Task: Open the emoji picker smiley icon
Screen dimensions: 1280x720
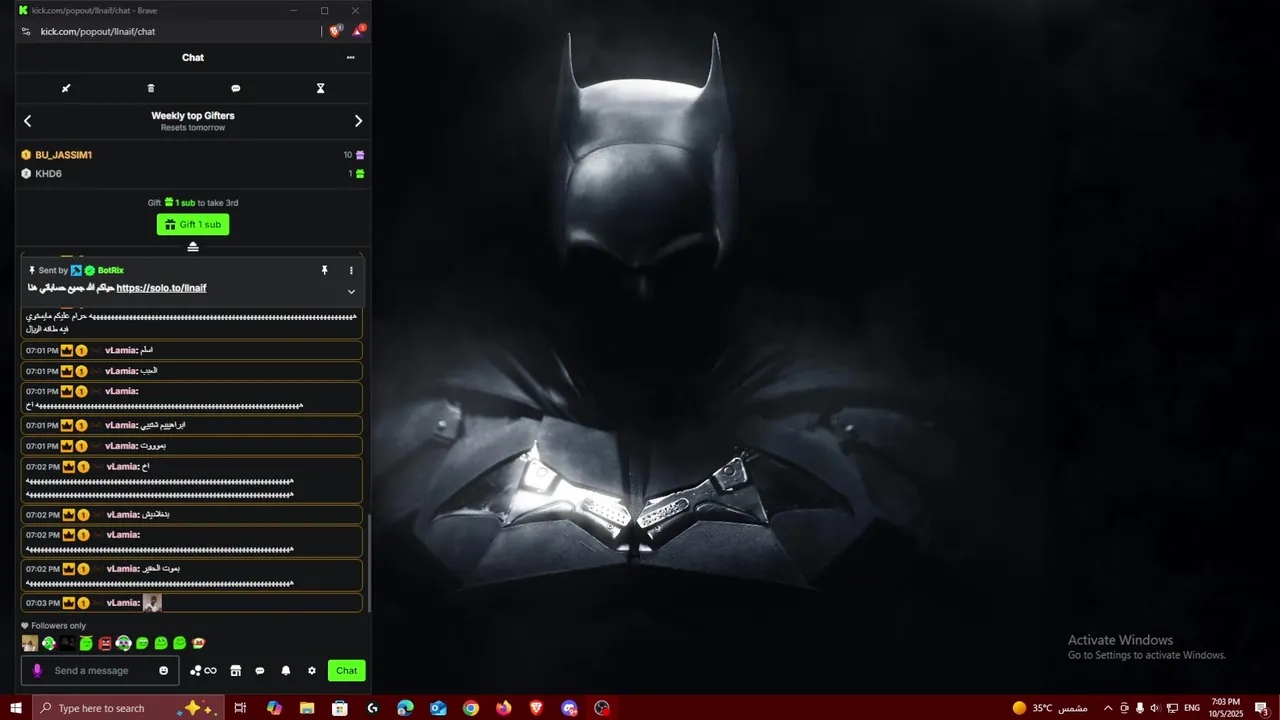Action: [164, 671]
